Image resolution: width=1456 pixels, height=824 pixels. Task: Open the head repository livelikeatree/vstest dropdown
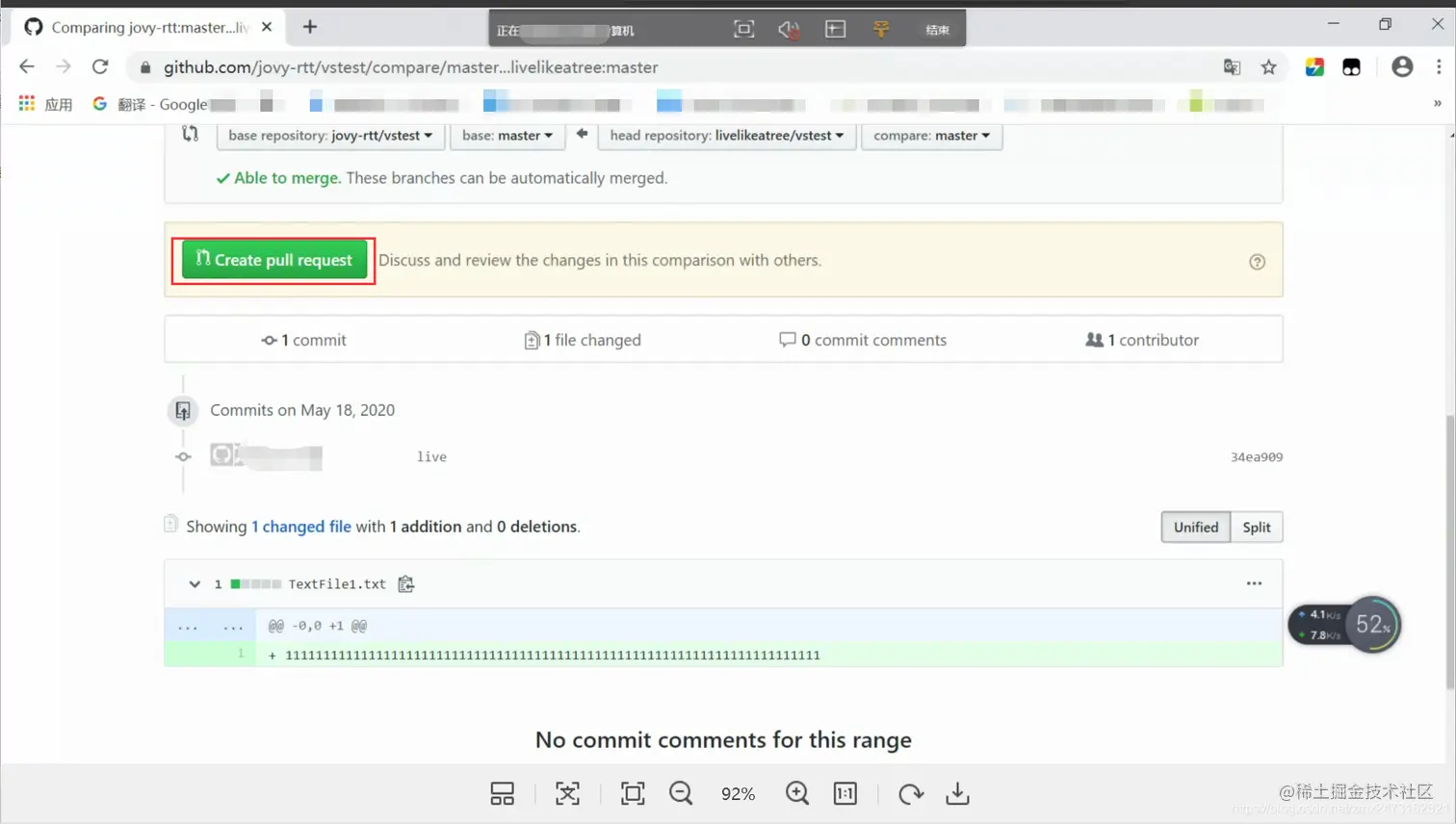(x=726, y=136)
